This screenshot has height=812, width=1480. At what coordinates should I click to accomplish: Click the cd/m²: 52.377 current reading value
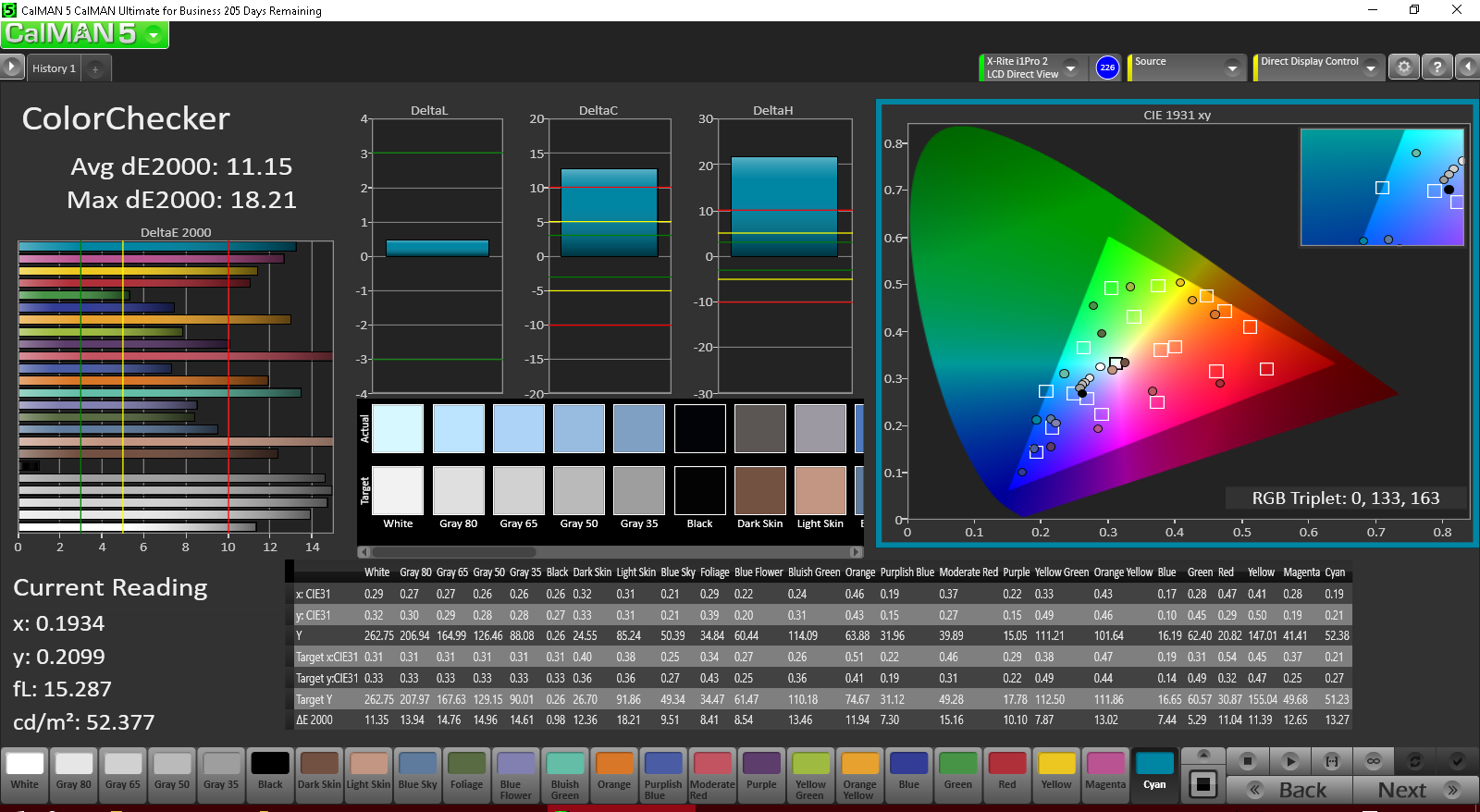pyautogui.click(x=84, y=722)
